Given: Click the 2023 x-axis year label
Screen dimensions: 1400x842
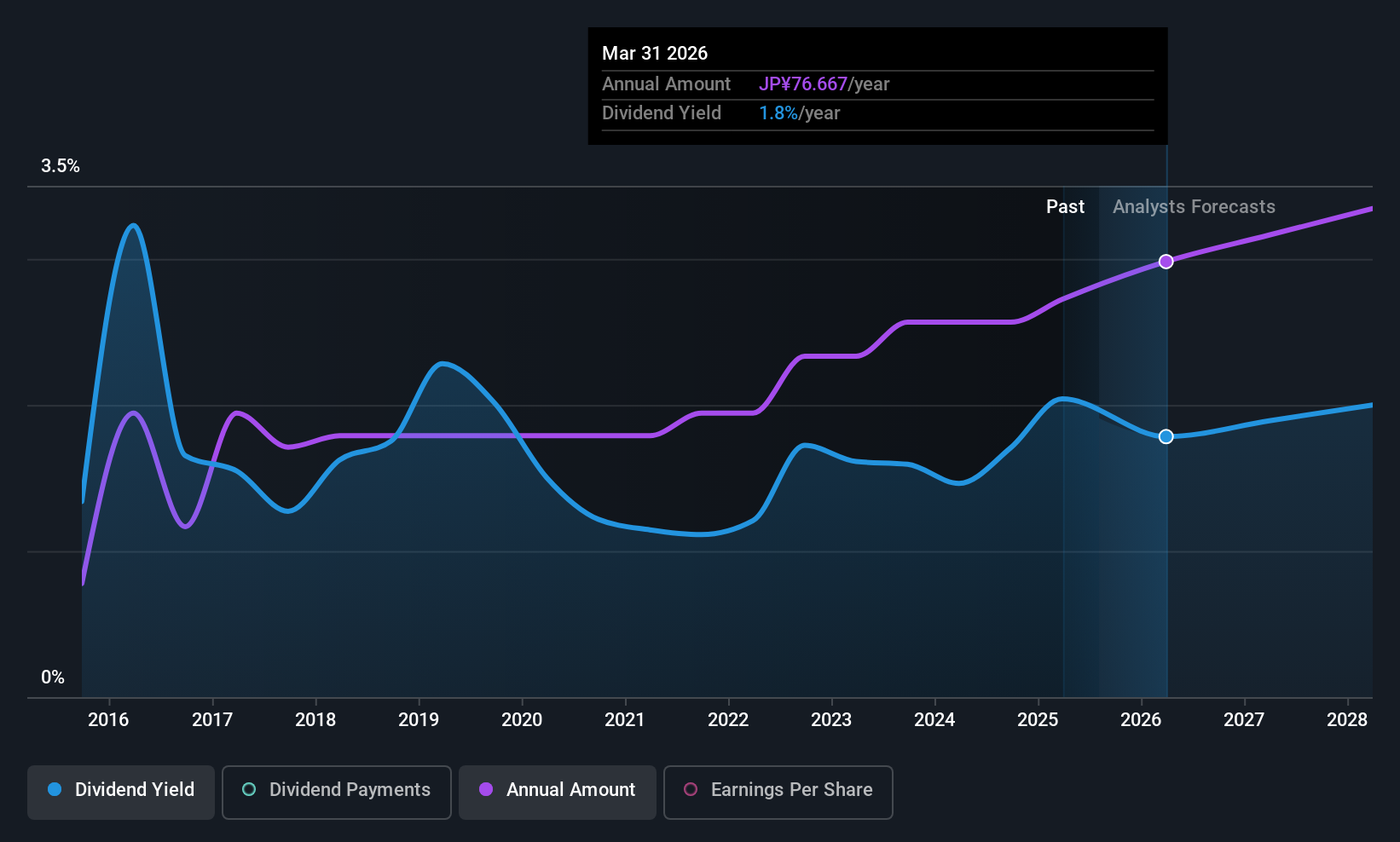Looking at the screenshot, I should point(831,720).
